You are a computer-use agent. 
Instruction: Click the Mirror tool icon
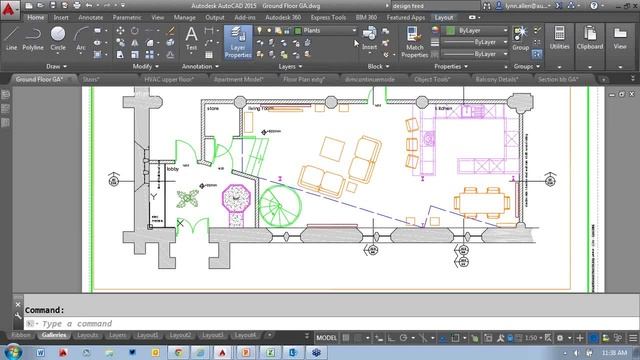click(135, 42)
